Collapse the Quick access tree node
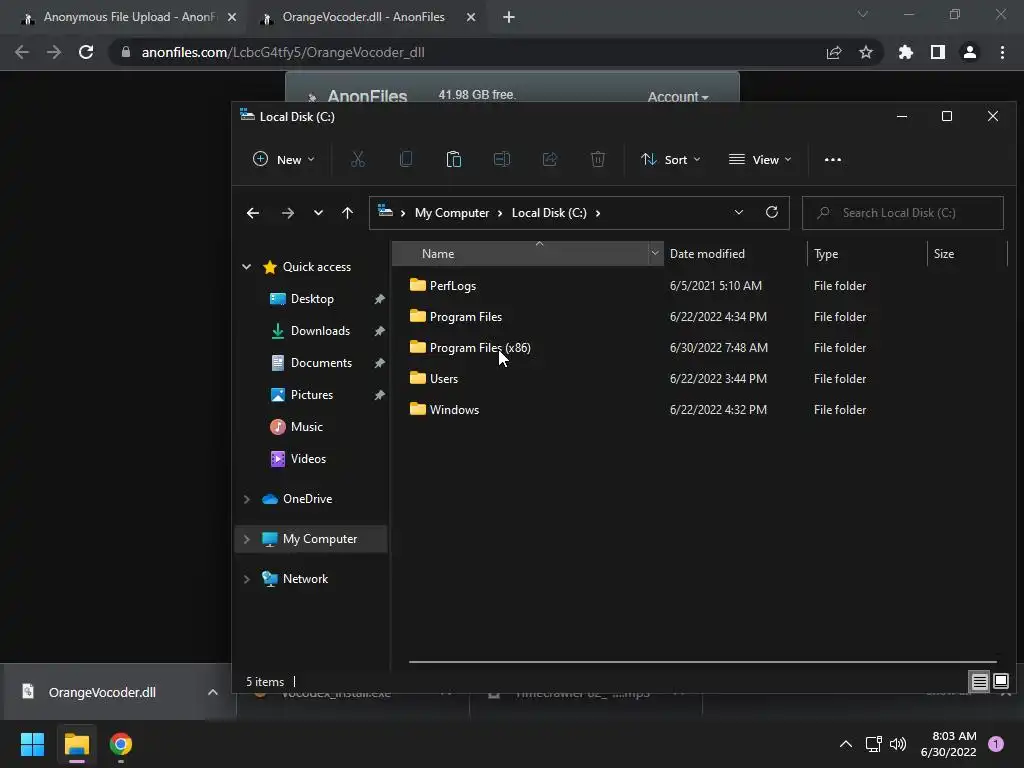Image resolution: width=1024 pixels, height=768 pixels. coord(246,266)
